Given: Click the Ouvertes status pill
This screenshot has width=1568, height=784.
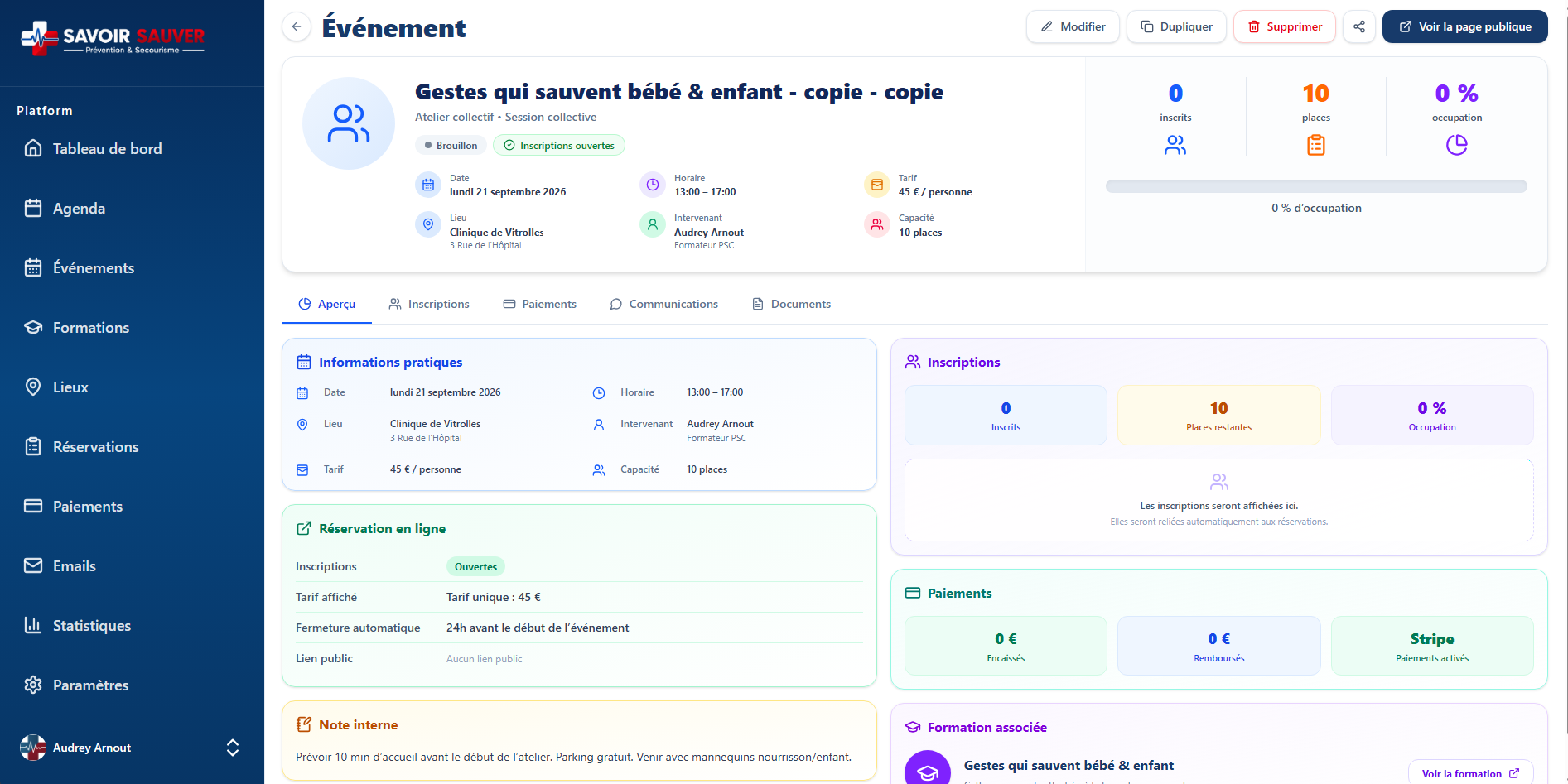Looking at the screenshot, I should point(475,567).
